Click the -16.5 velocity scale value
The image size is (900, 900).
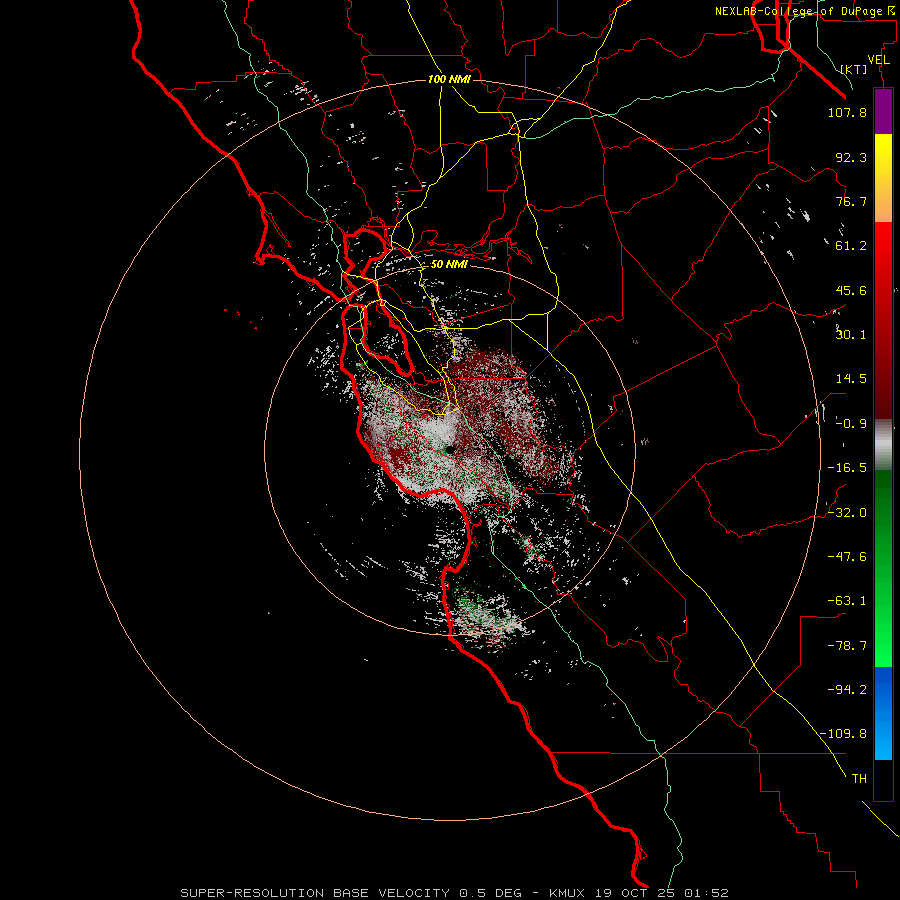pos(847,468)
